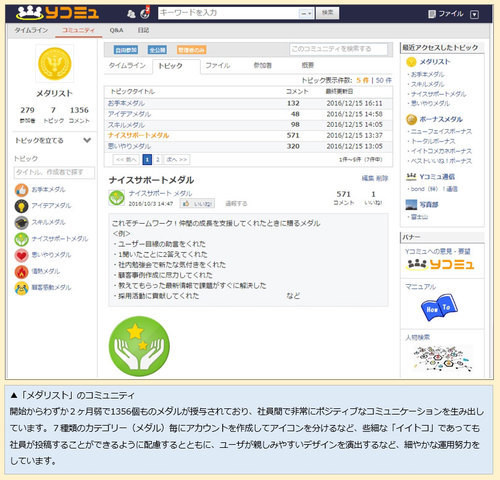Click the Yコミュ logo in header

pos(57,13)
